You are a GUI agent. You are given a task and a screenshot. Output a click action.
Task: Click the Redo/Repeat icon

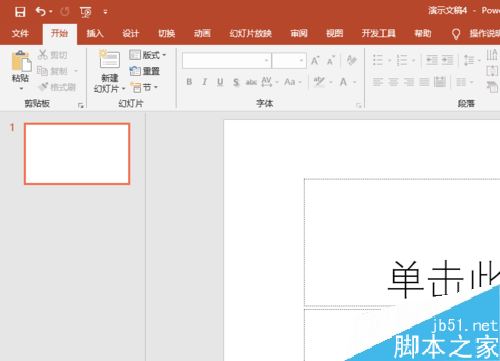pyautogui.click(x=65, y=12)
